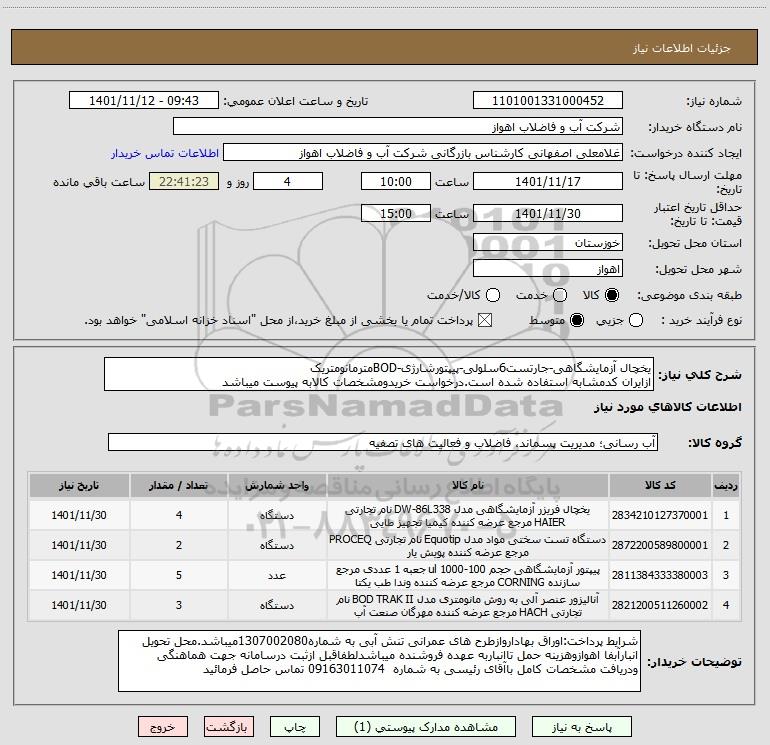Select the 'کالا' radio button
The image size is (770, 745).
pos(612,295)
